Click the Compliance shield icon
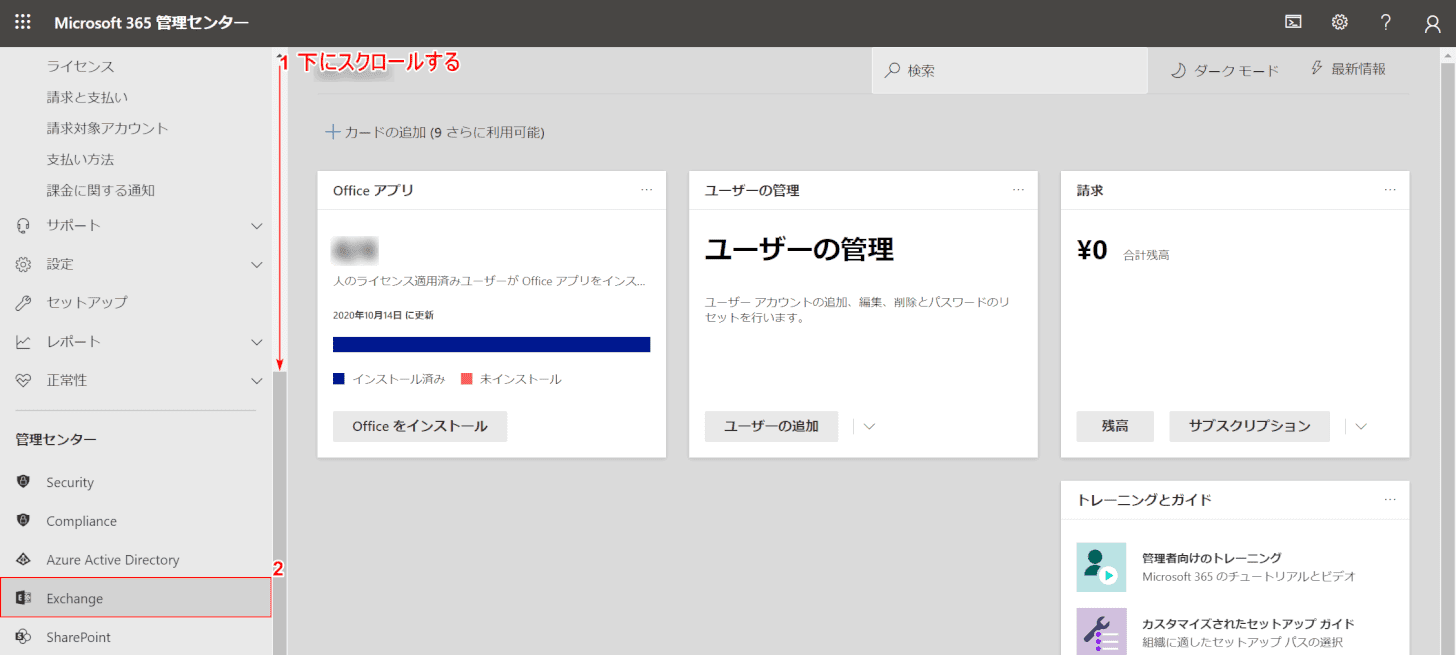 click(x=24, y=521)
